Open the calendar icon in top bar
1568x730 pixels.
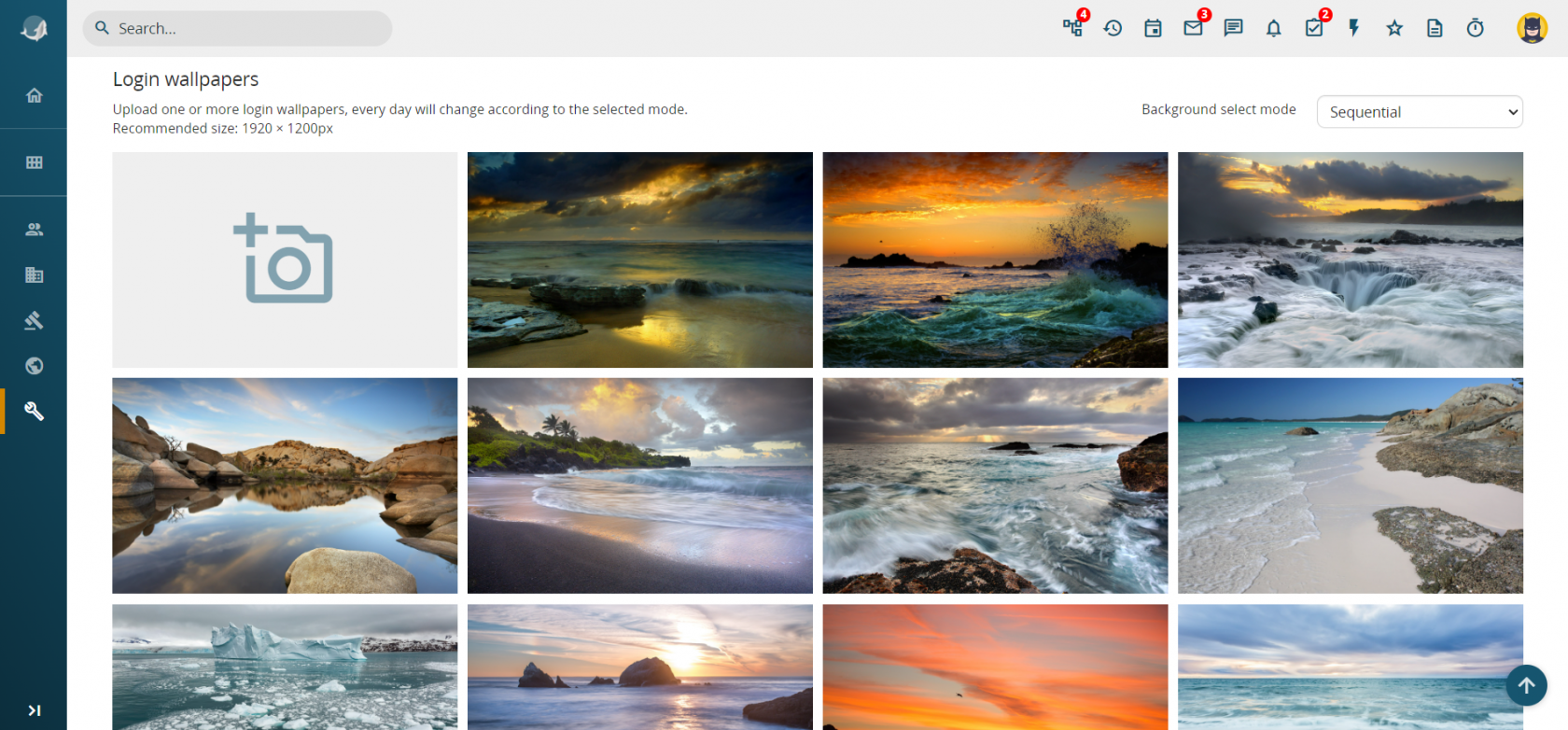[1153, 28]
